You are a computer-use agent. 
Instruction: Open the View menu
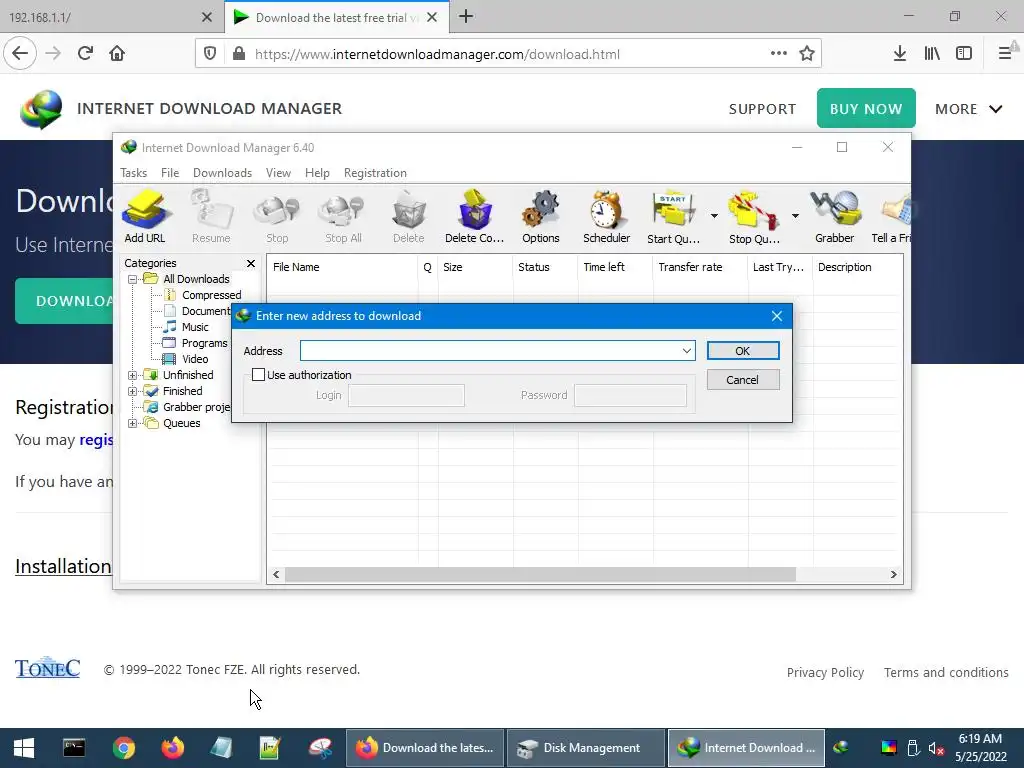pos(278,173)
